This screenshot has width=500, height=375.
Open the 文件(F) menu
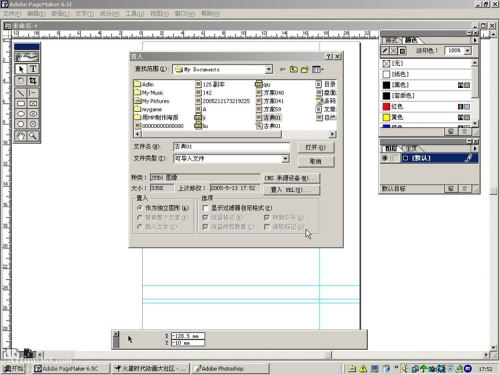12,14
